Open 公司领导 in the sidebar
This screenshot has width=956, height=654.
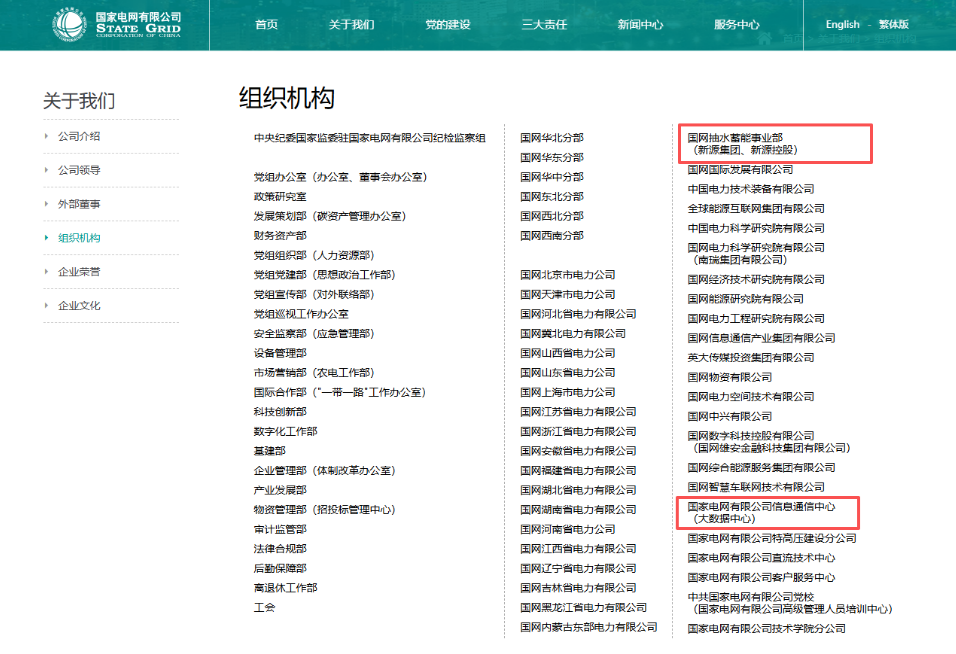coord(79,170)
